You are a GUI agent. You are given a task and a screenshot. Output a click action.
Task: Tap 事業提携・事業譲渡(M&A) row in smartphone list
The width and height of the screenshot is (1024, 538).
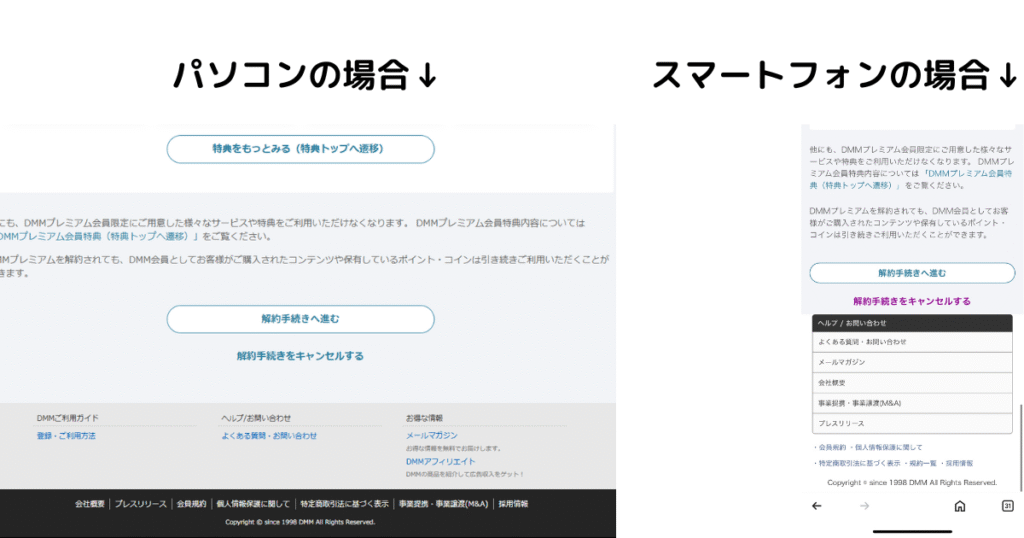pos(912,403)
